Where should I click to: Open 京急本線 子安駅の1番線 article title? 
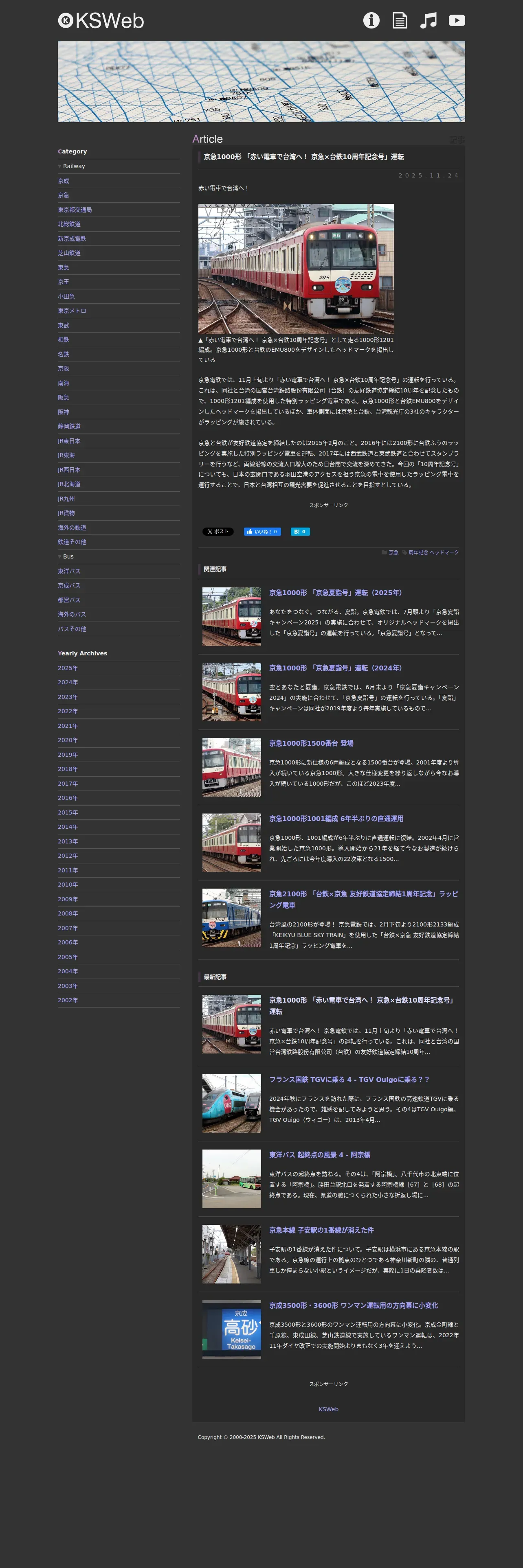pos(321,1230)
